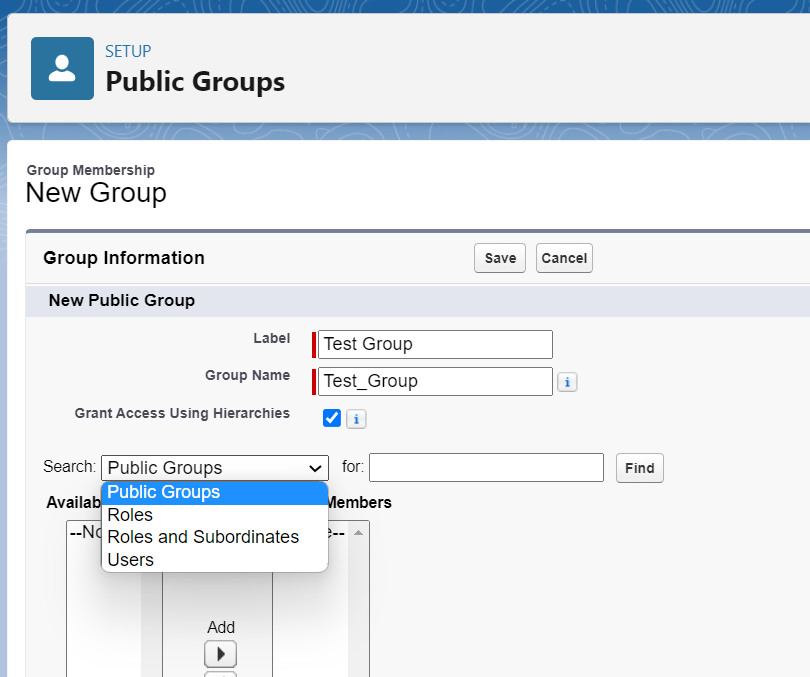Focus the Group Name text field
Screen dimensions: 810x677
click(435, 381)
